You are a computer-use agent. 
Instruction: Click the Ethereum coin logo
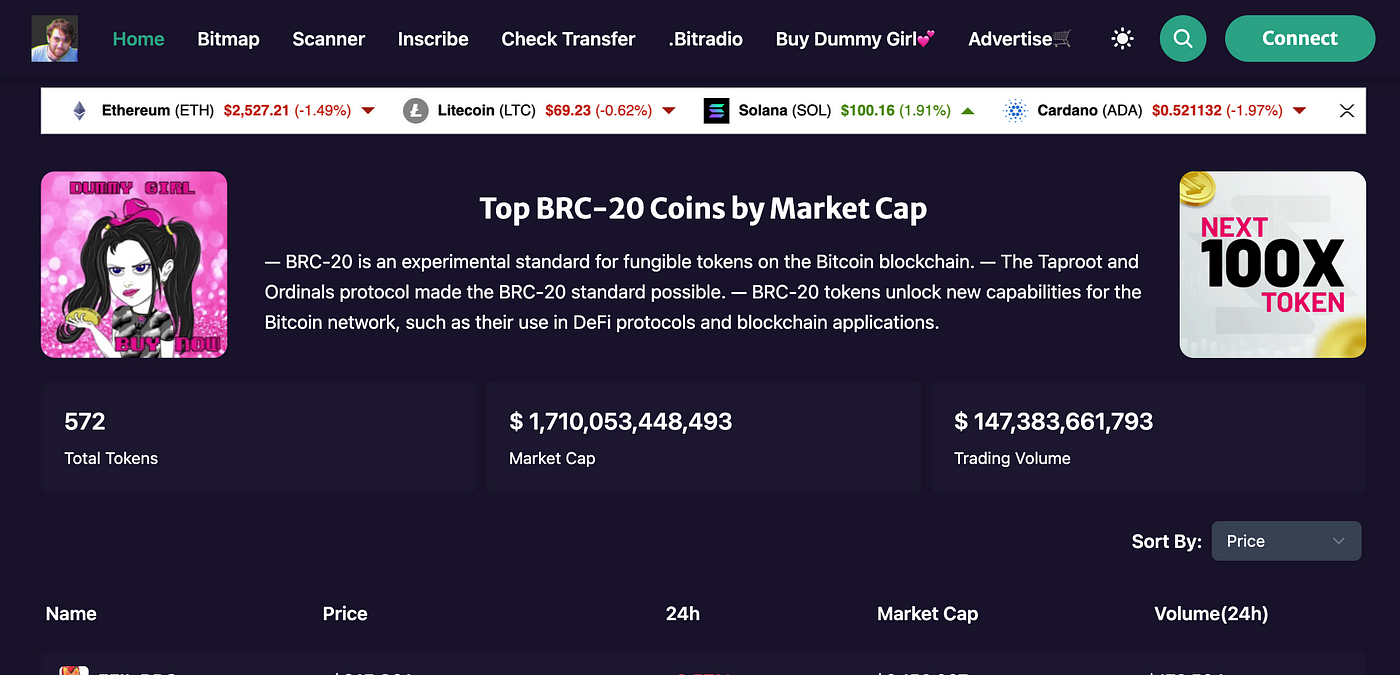coord(79,111)
